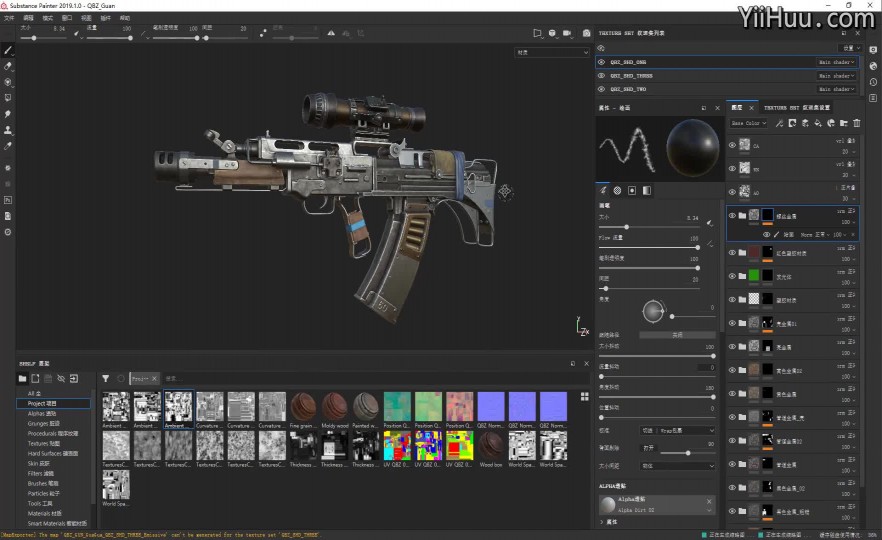Hide the AO layer

(732, 192)
